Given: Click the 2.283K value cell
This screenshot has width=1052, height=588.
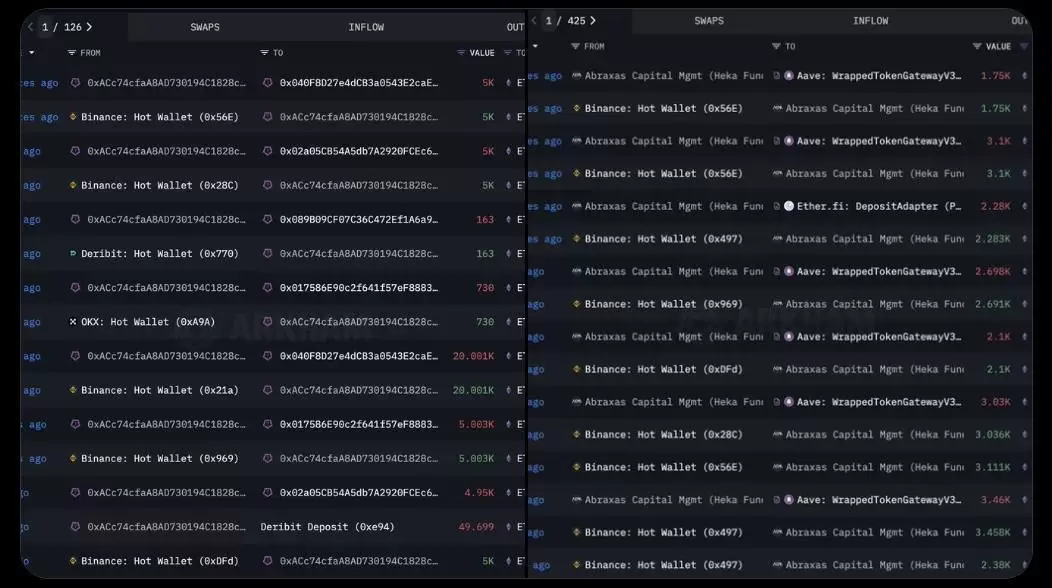Looking at the screenshot, I should click(x=993, y=239).
